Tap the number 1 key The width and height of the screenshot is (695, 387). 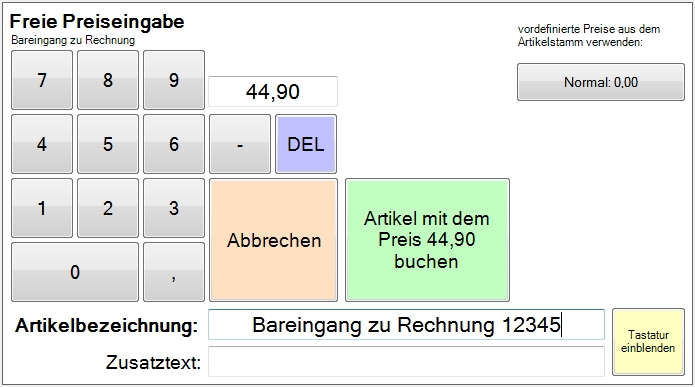42,208
